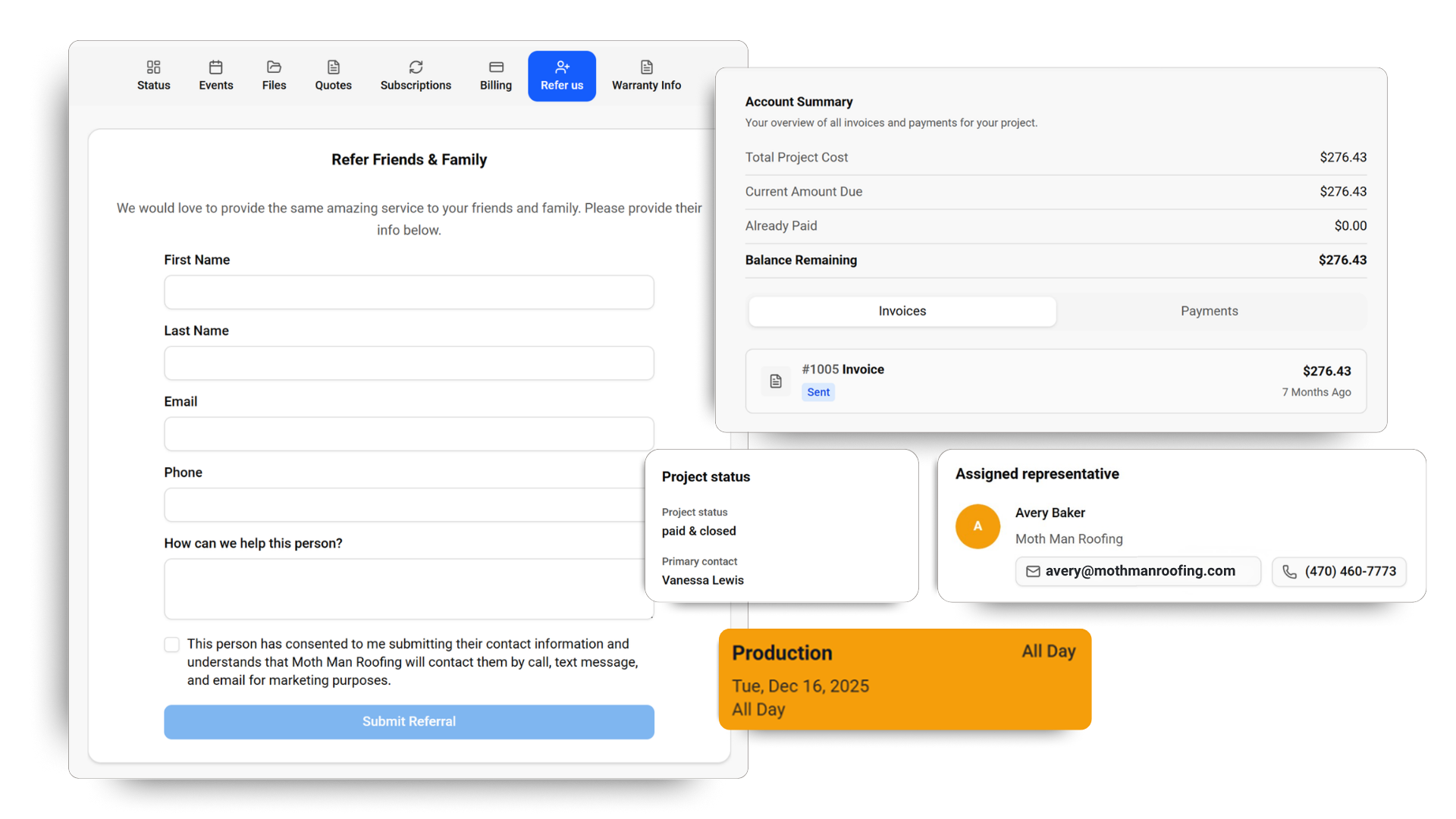The width and height of the screenshot is (1456, 819).
Task: Click the Files folder icon
Action: (274, 67)
